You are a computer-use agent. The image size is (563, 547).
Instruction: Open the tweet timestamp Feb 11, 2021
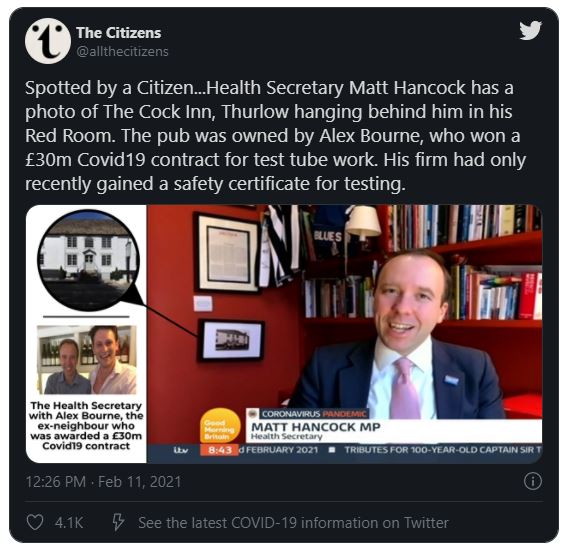[x=103, y=482]
